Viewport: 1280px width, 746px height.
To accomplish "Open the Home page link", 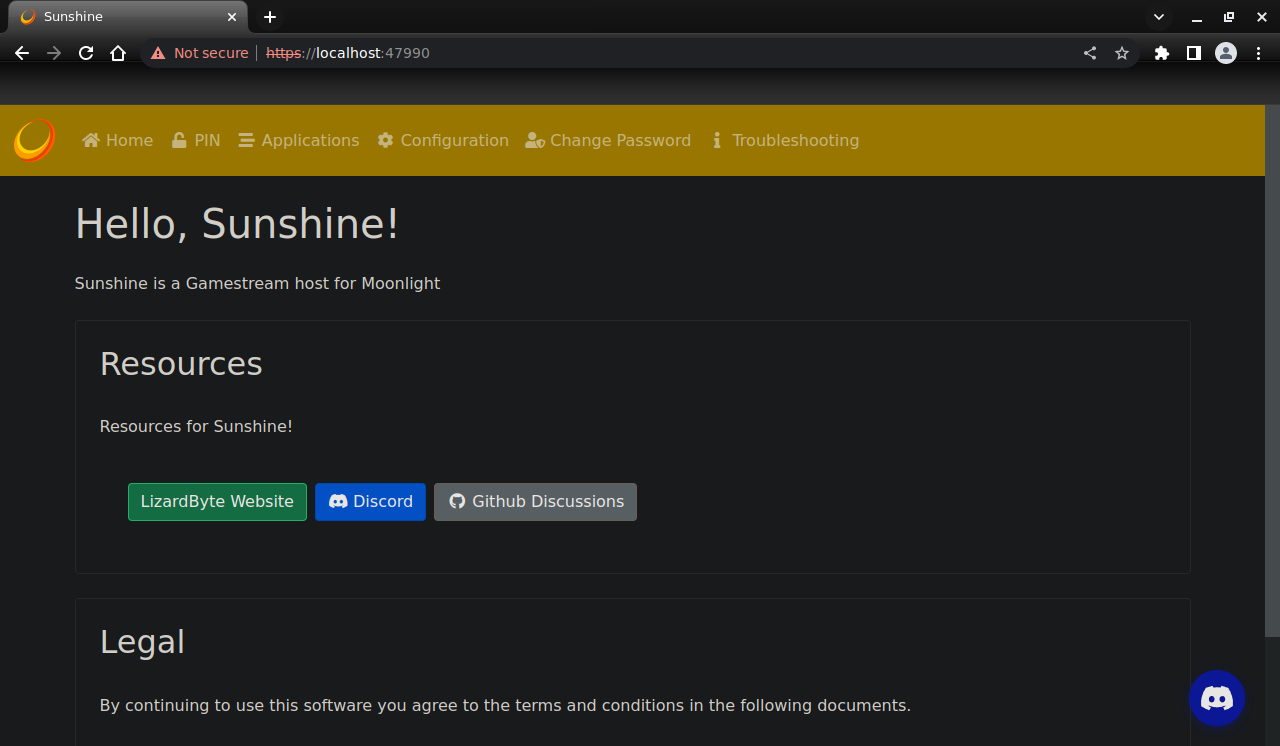I will (x=118, y=140).
